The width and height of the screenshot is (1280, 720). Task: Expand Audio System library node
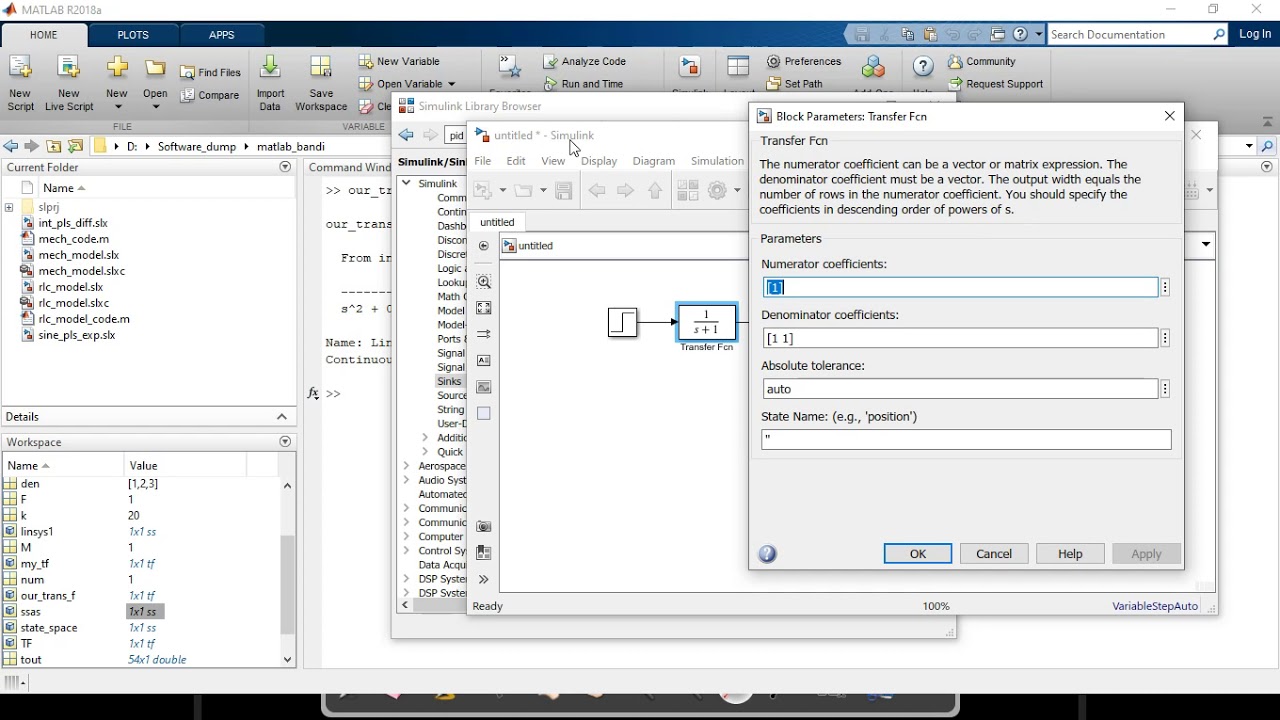406,480
